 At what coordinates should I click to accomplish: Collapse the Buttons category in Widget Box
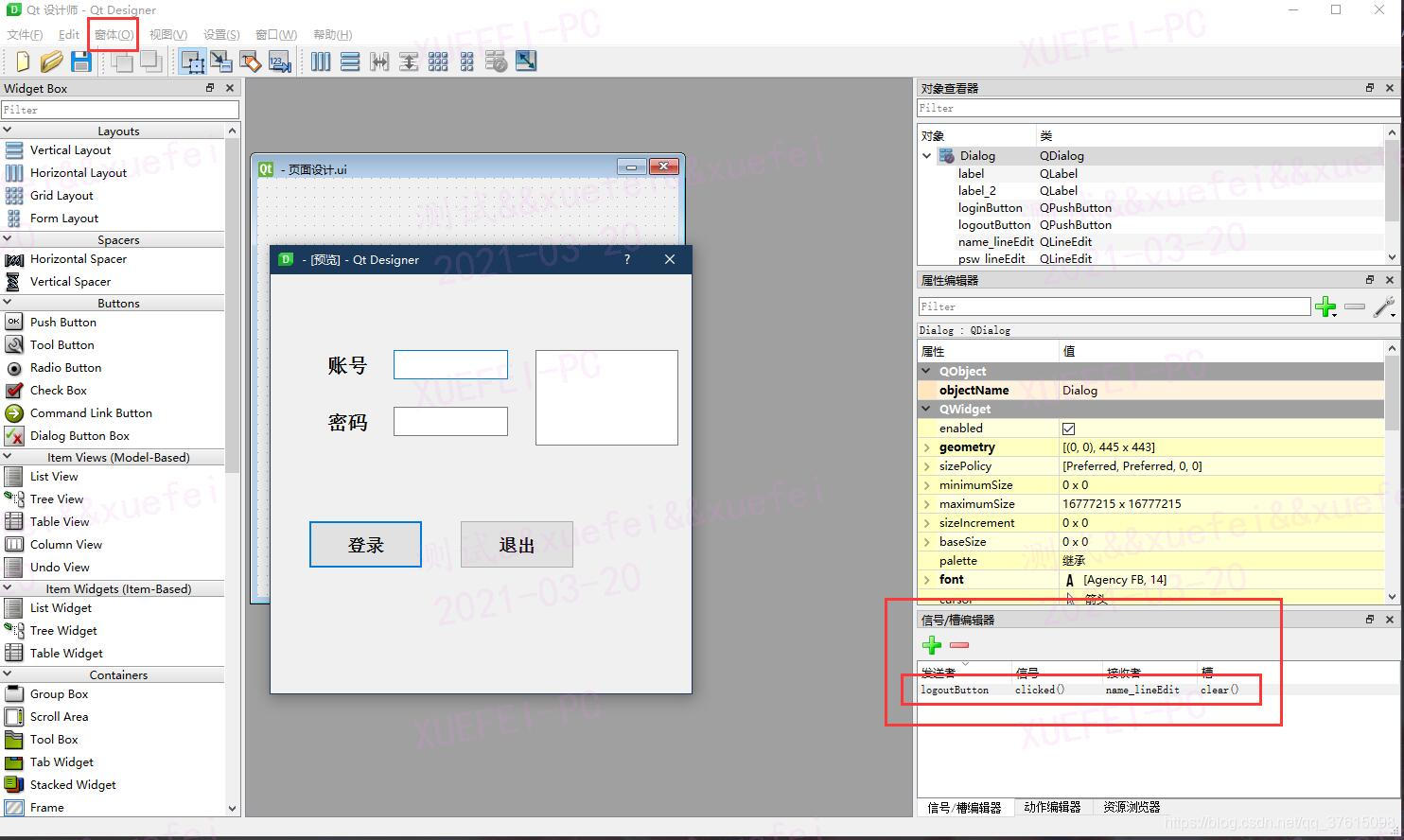8,303
